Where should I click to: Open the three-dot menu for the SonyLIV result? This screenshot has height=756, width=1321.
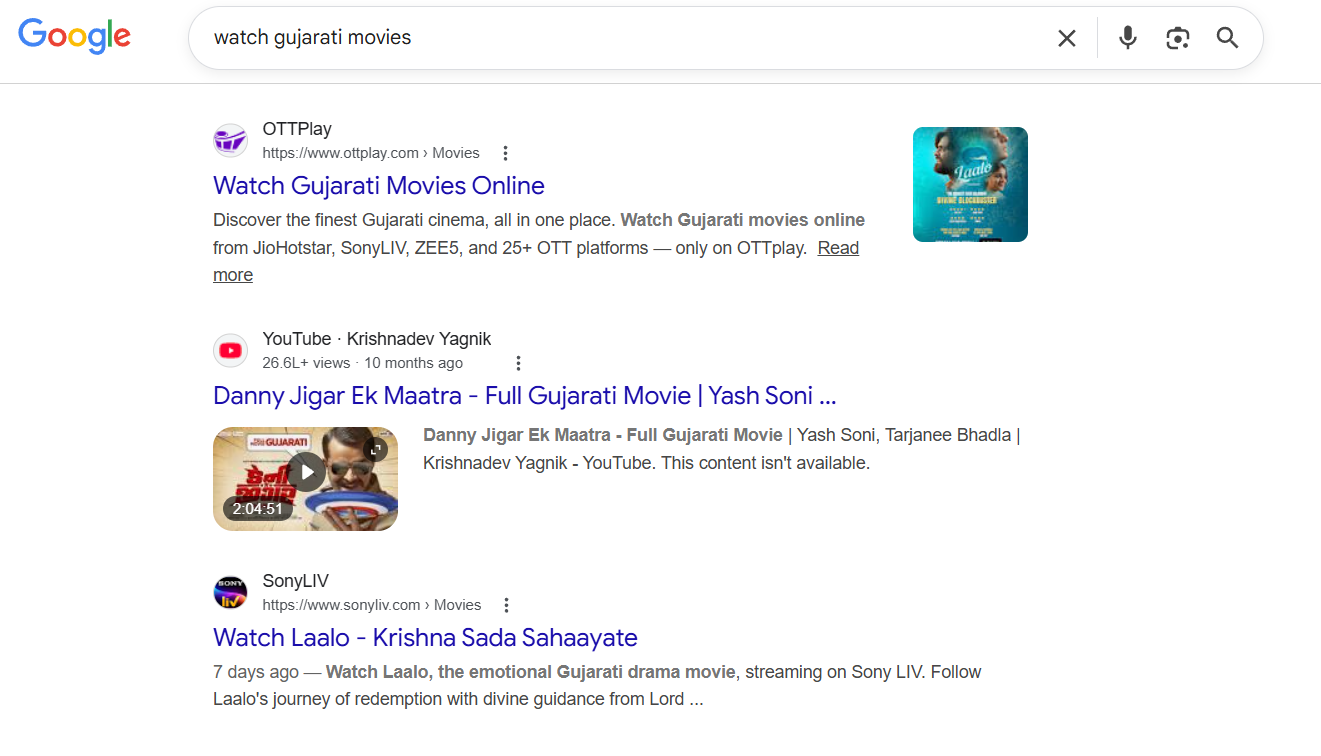(x=505, y=604)
